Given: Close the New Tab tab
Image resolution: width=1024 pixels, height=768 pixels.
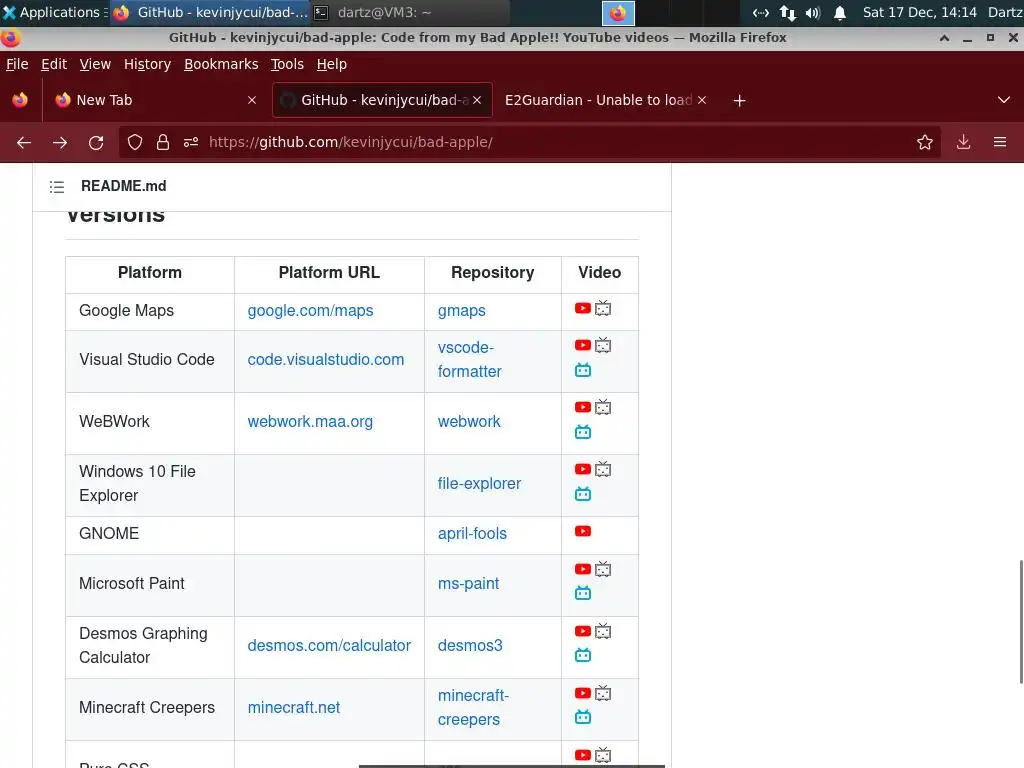Looking at the screenshot, I should 252,100.
